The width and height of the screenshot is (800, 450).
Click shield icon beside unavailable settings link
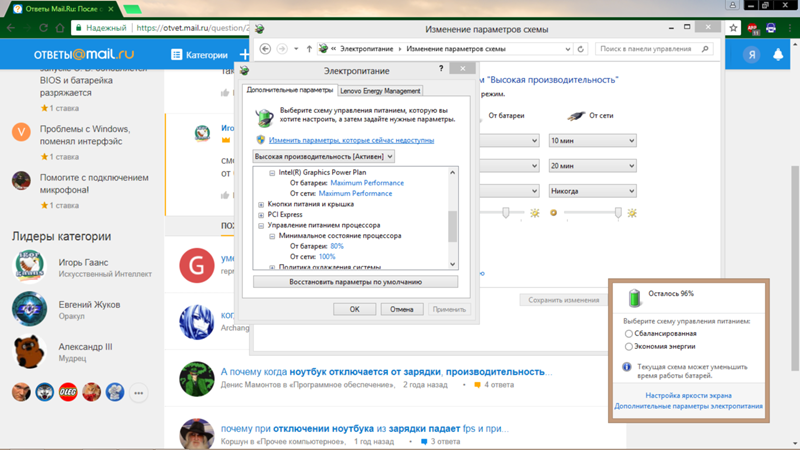click(x=261, y=140)
